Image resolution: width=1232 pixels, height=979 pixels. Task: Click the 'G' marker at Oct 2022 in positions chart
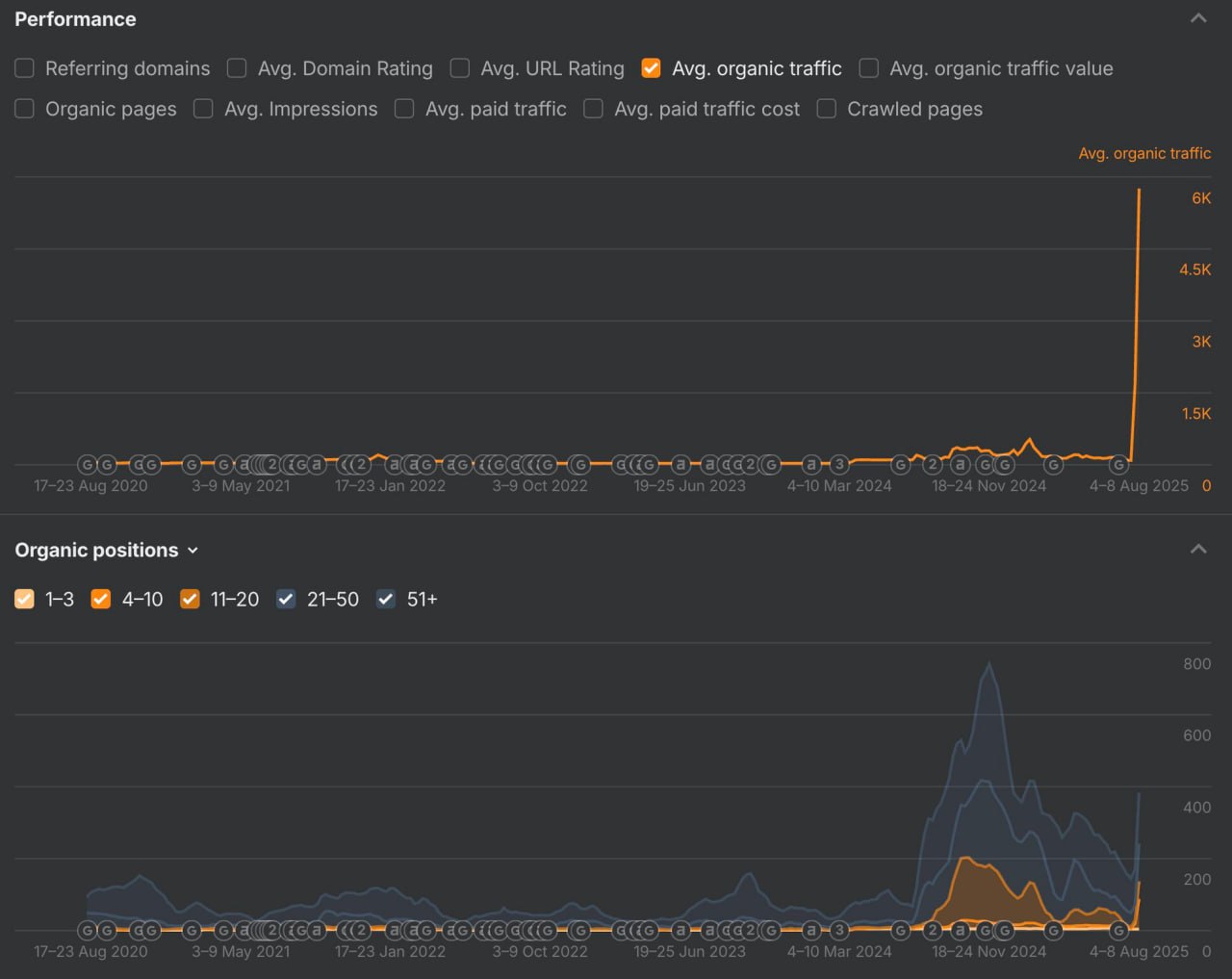548,931
